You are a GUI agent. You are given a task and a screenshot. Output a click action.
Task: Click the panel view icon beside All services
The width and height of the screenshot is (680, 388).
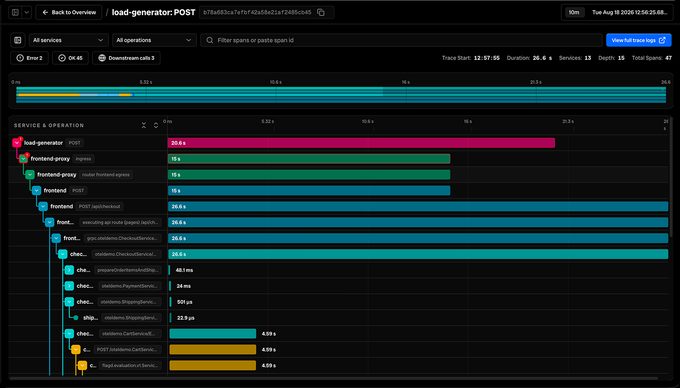[18, 40]
